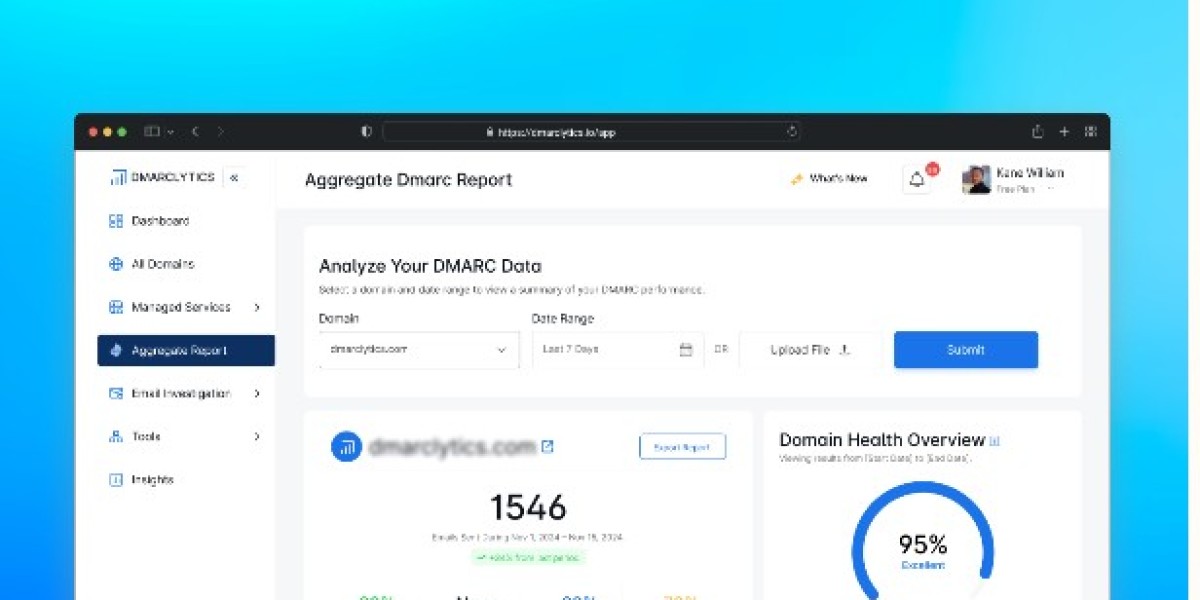The image size is (1200, 600).
Task: Click the info icon beside Domain Health Overview
Action: point(994,440)
